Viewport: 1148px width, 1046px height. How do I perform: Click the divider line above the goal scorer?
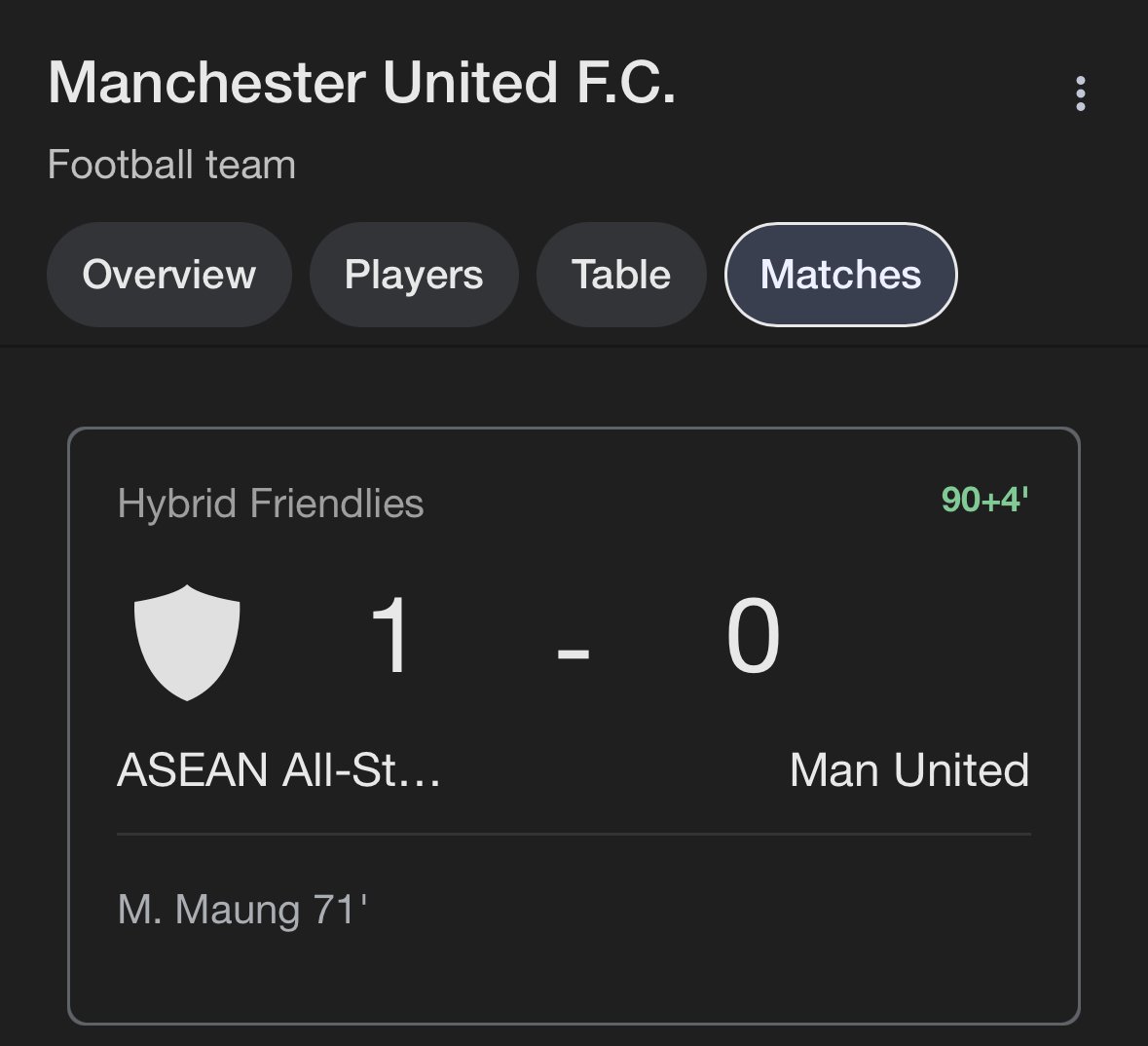tap(574, 834)
